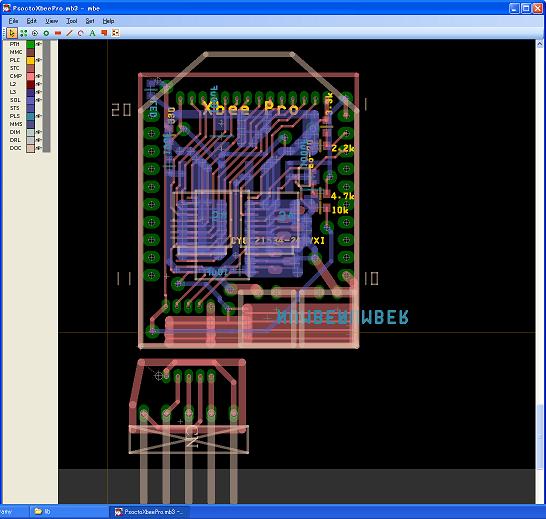Toggle the -F- marker on SOL layer
This screenshot has width=546, height=519.
click(39, 100)
